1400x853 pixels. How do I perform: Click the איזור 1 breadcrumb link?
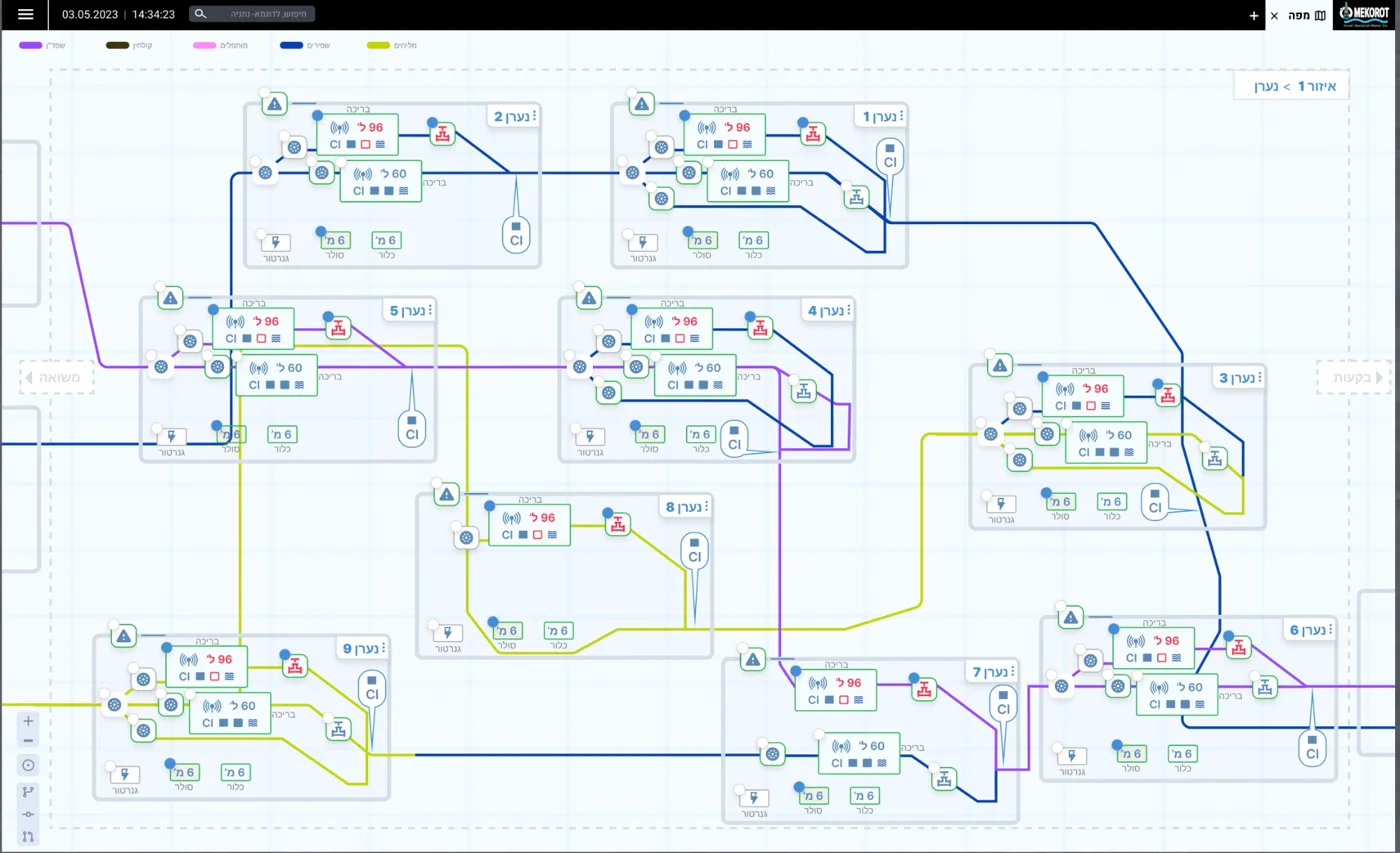pyautogui.click(x=1316, y=86)
